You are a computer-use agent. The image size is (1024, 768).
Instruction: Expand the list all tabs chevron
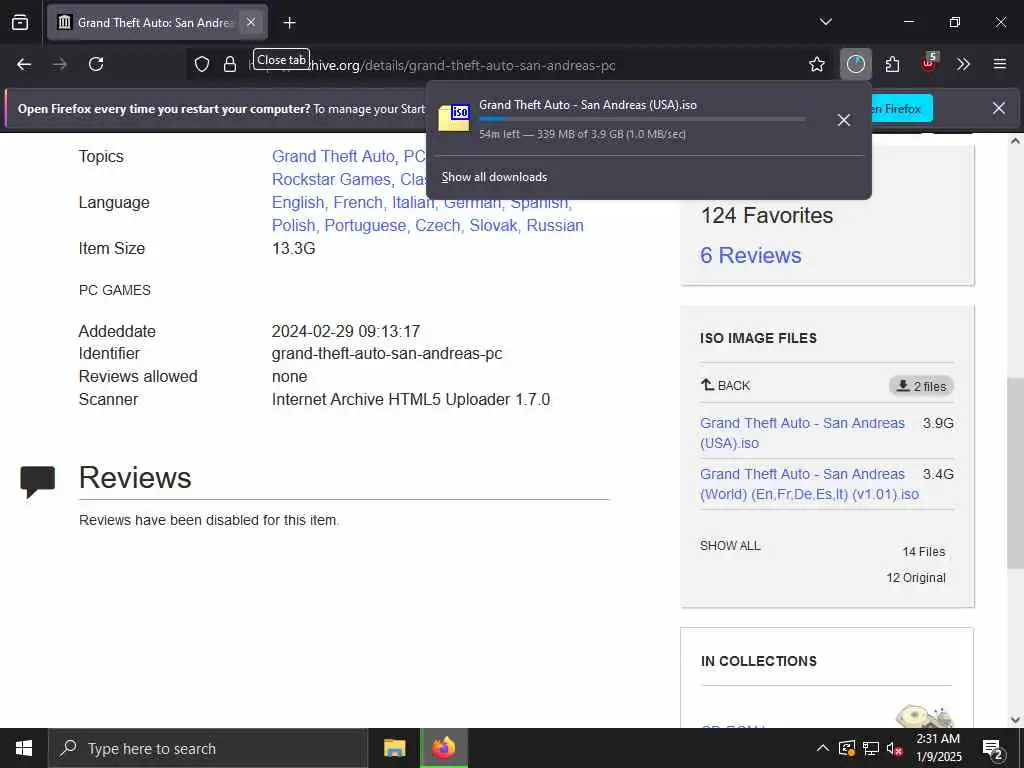point(825,22)
